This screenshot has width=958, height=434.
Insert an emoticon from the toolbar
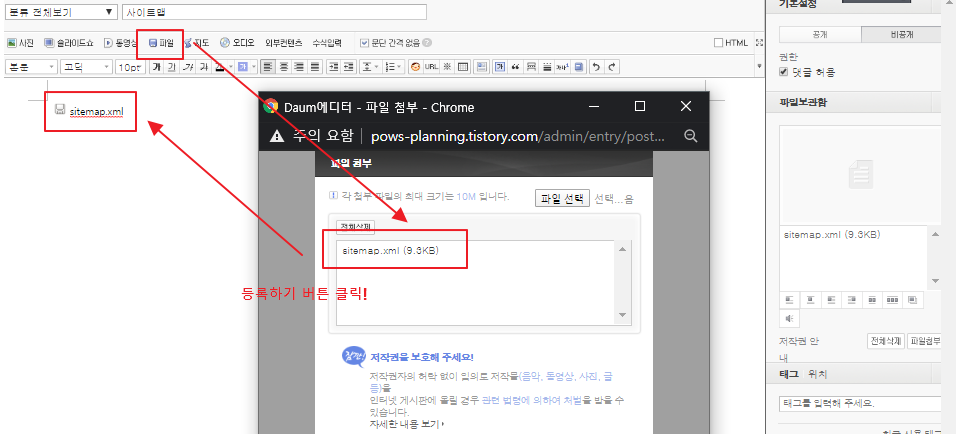[x=415, y=67]
